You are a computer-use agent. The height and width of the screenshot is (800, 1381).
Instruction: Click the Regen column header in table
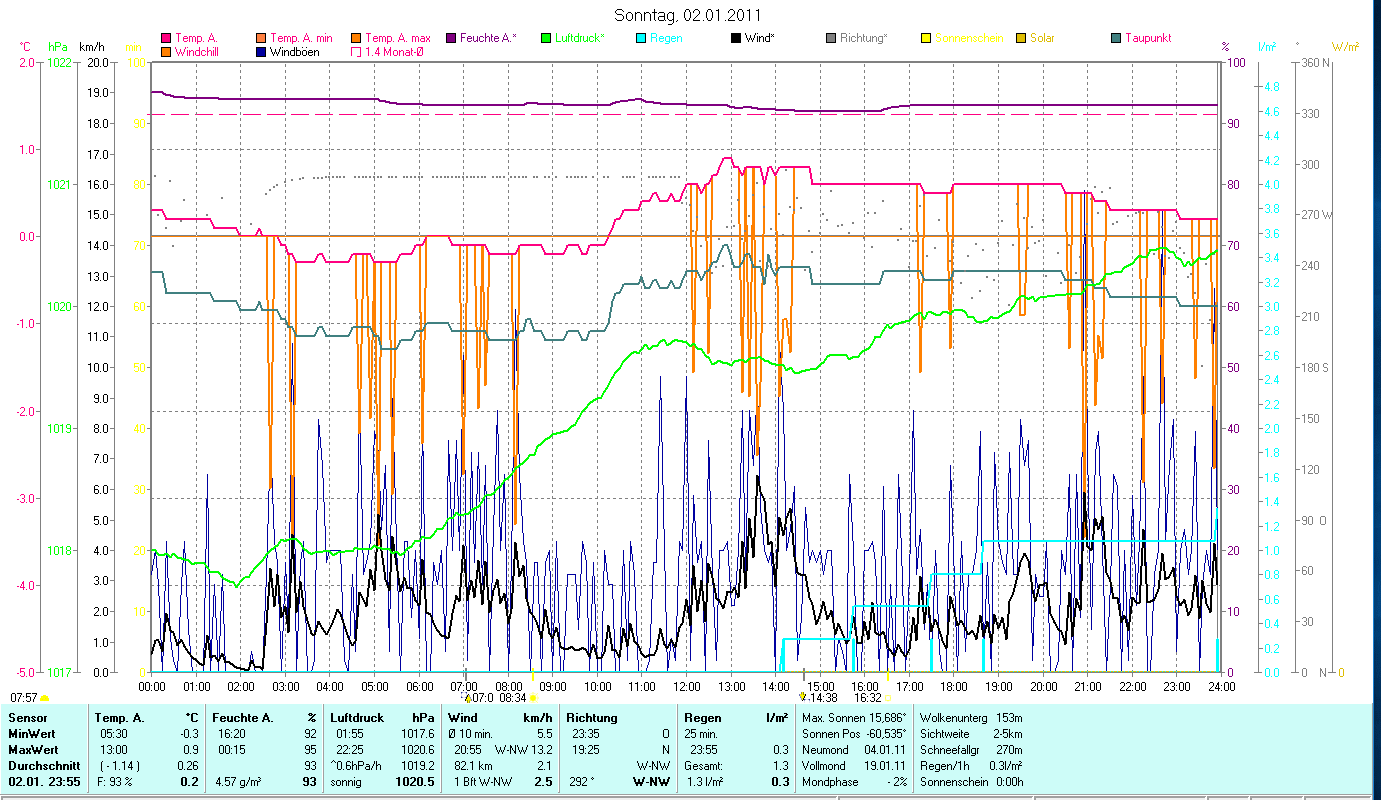click(700, 718)
